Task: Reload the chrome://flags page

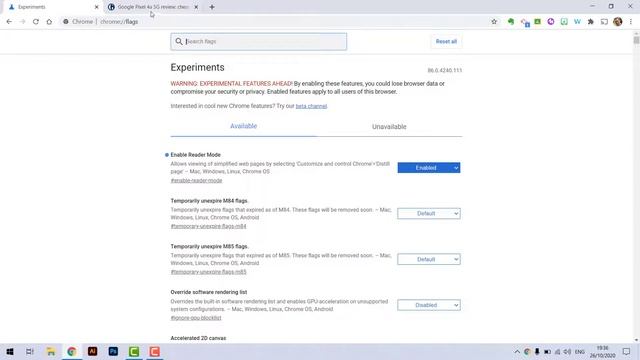Action: (x=36, y=22)
